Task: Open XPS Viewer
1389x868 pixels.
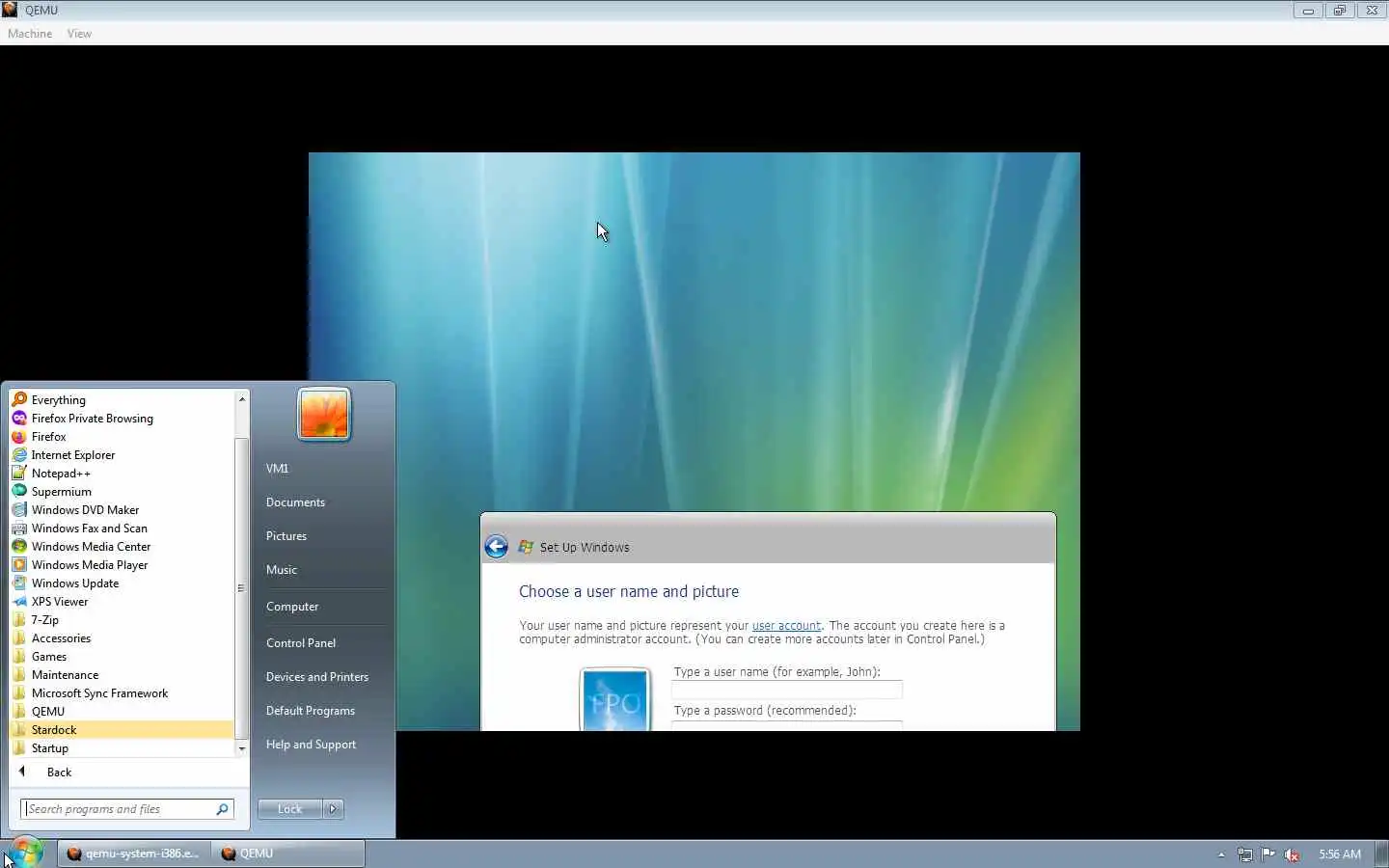Action: point(121,602)
